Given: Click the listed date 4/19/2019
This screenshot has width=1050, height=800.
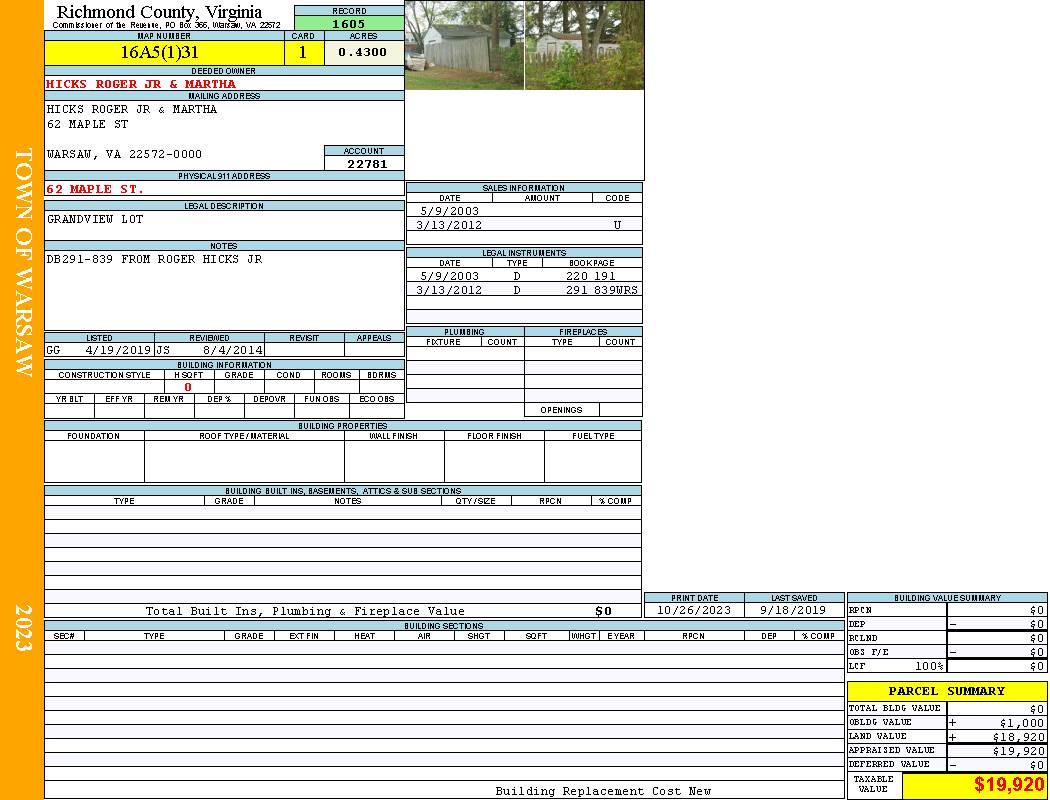Looking at the screenshot, I should [118, 351].
